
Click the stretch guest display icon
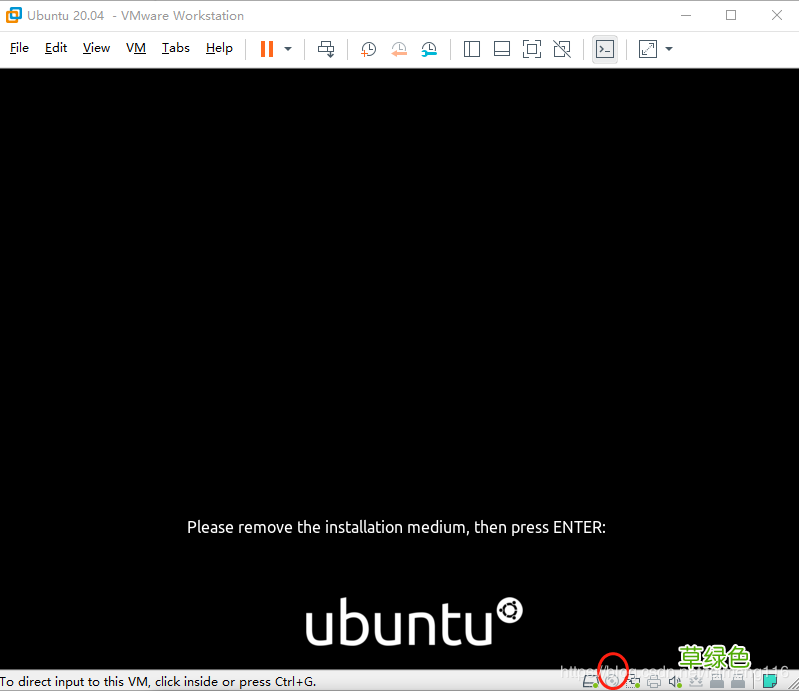tap(648, 49)
